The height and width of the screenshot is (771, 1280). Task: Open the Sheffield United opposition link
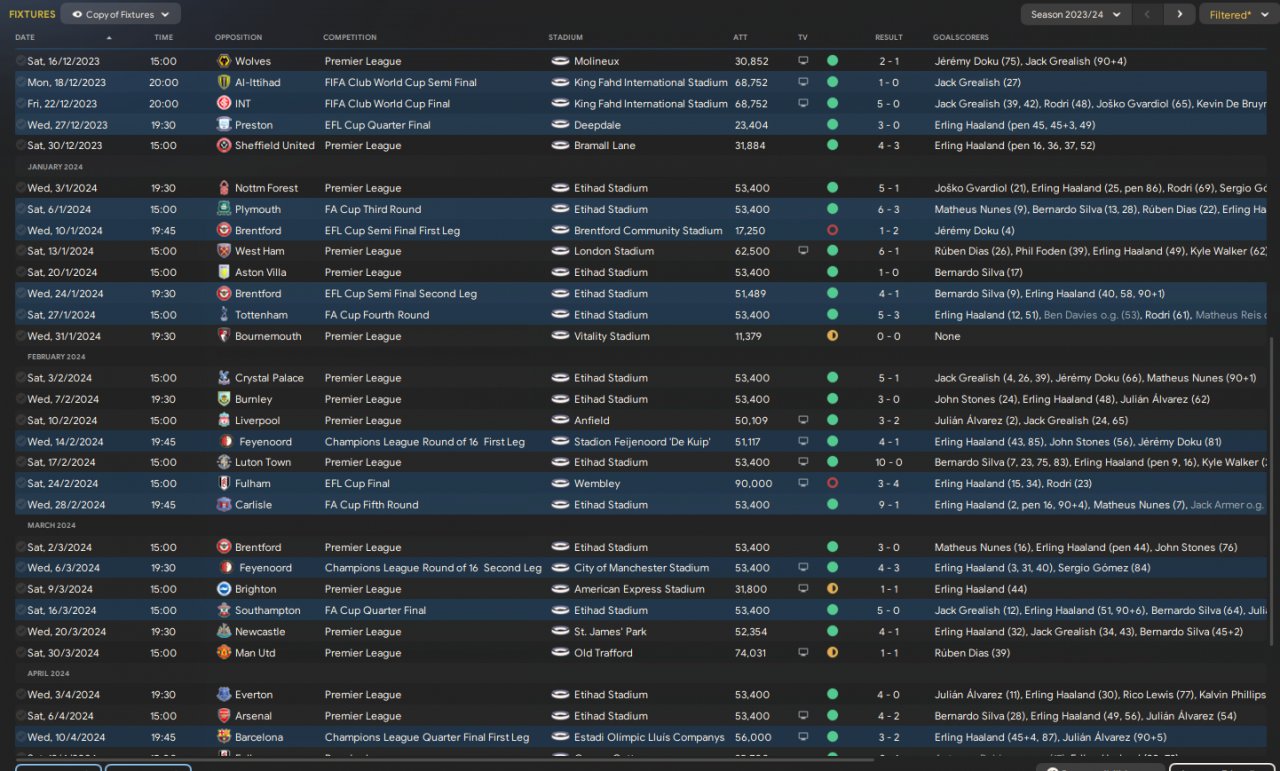275,146
